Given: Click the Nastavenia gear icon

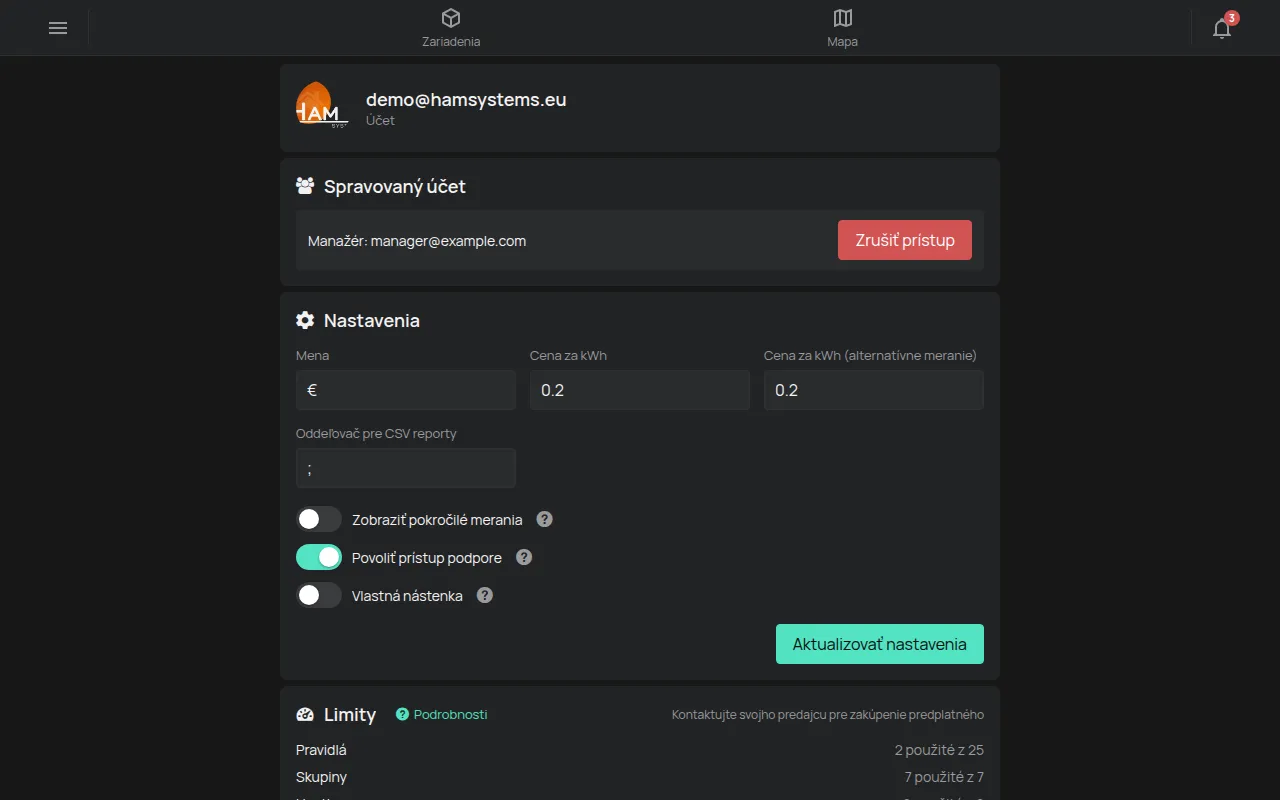Looking at the screenshot, I should [x=305, y=320].
